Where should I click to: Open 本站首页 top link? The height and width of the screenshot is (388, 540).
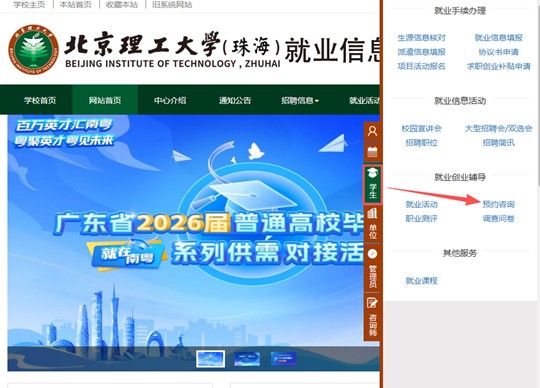click(75, 5)
